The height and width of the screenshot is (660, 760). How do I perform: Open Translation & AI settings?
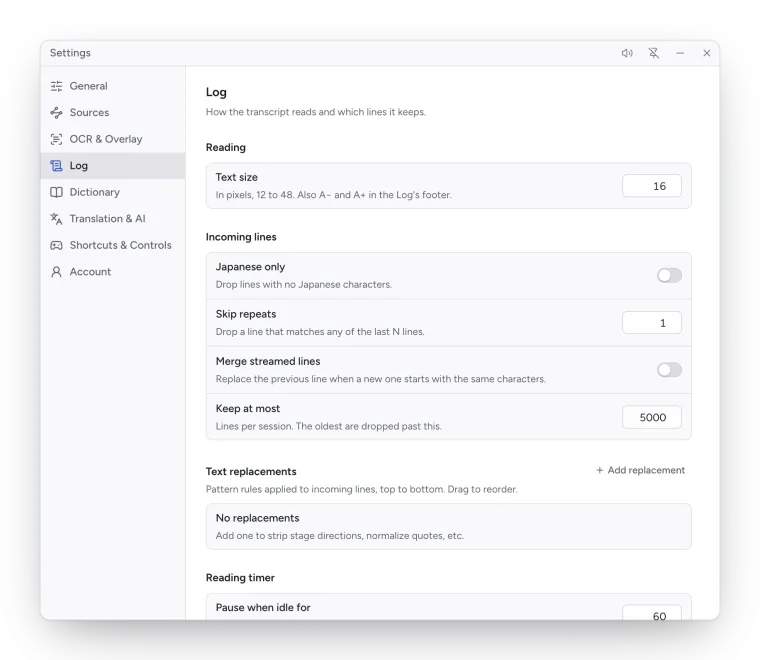click(112, 219)
